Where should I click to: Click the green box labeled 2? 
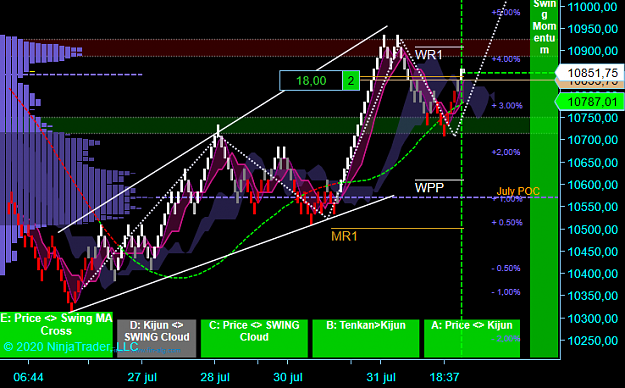[351, 81]
